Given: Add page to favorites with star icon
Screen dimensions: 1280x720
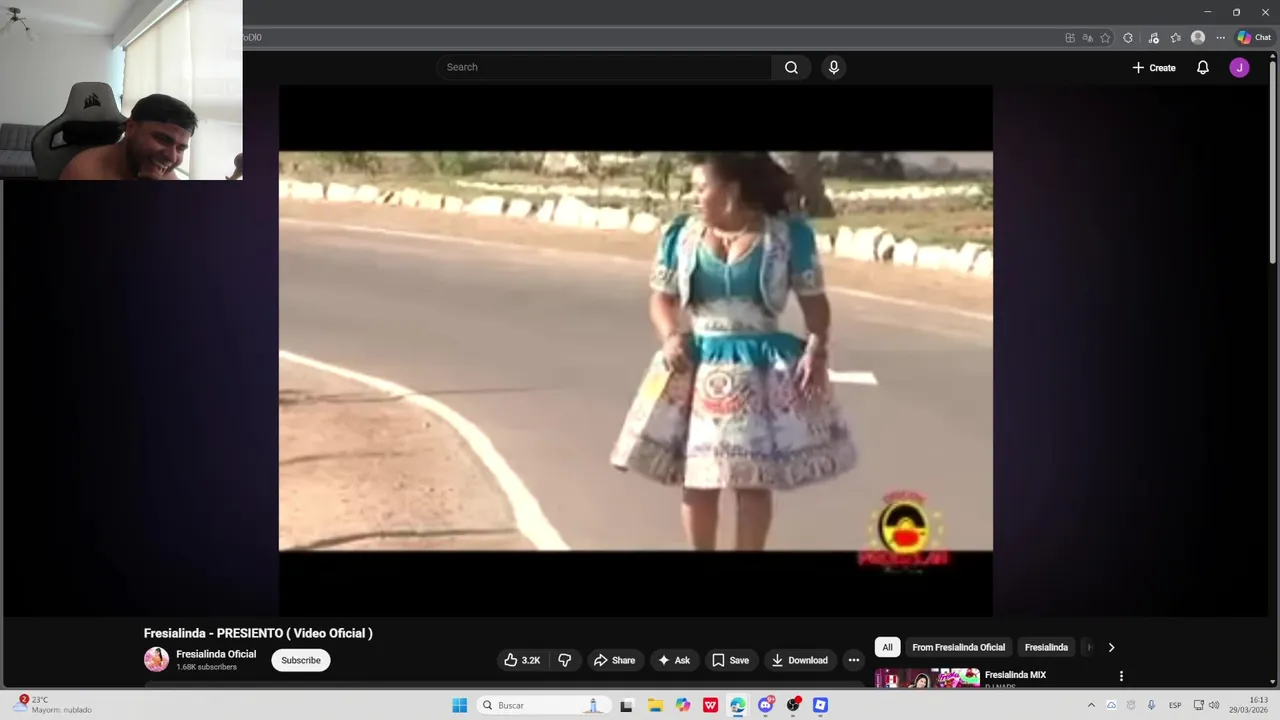Looking at the screenshot, I should 1105,38.
